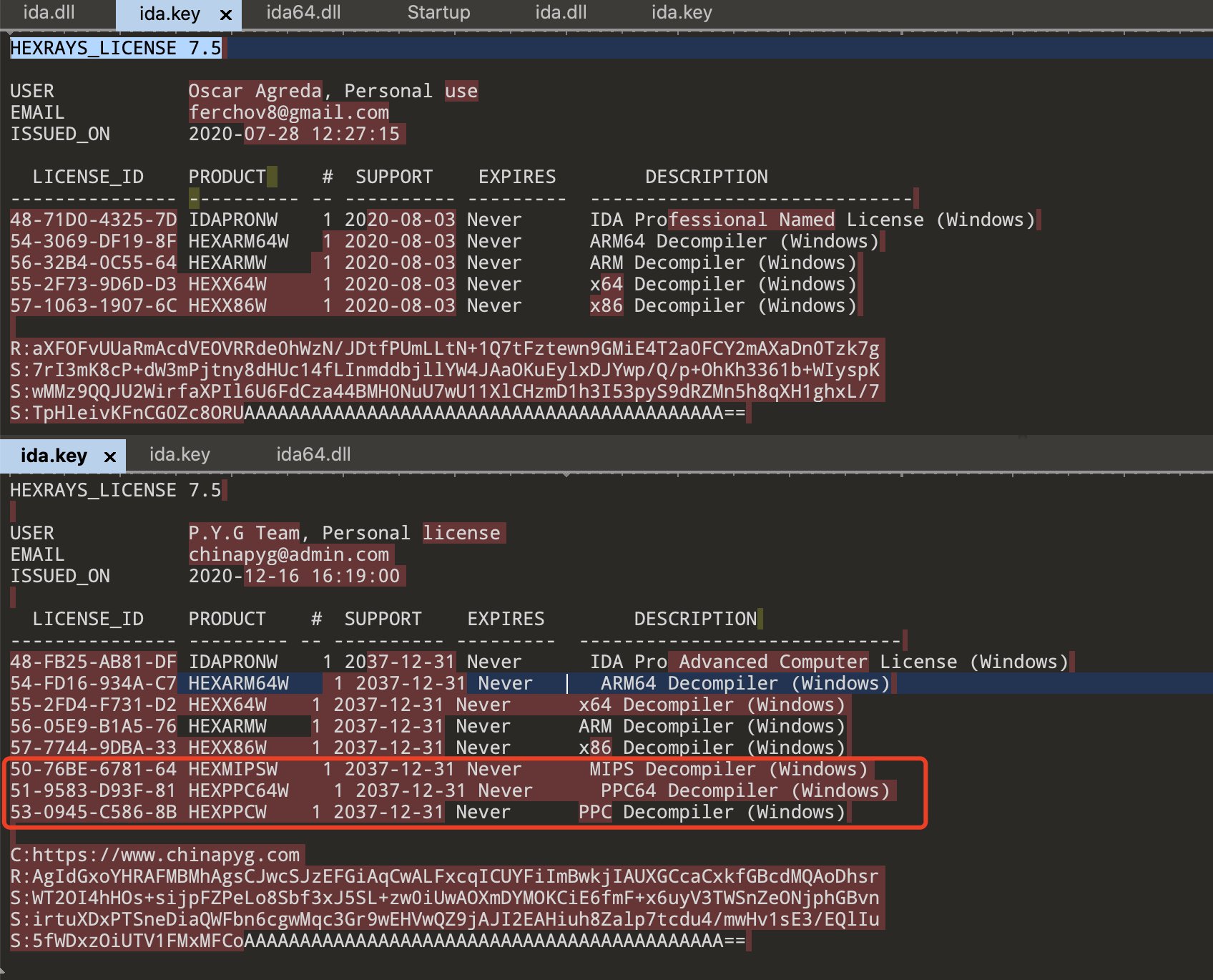Screen dimensions: 1213x980
Task: Click the issue date 2020-12-16 16:19:00
Action: [294, 576]
